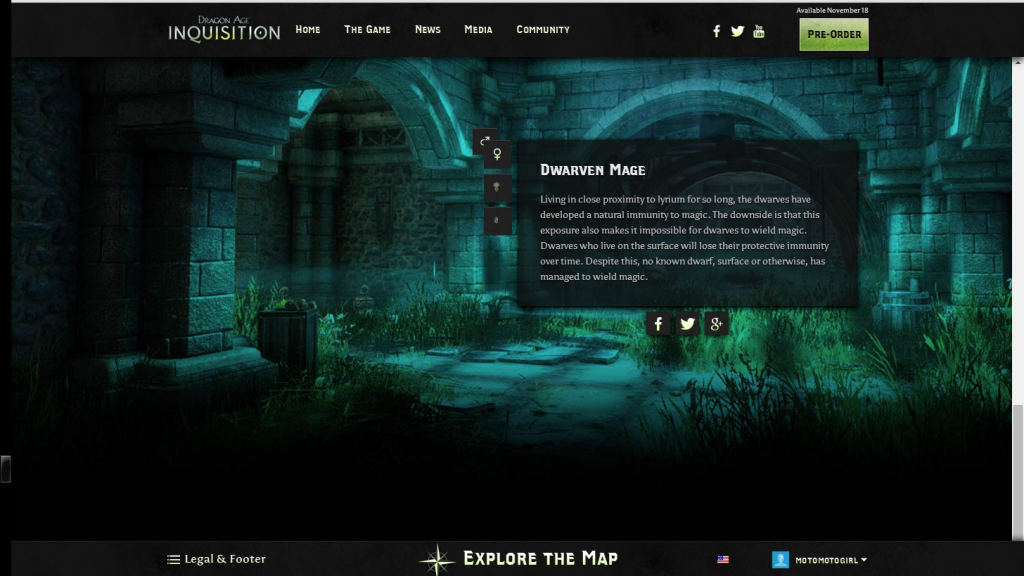The image size is (1024, 576).
Task: Go to the News section
Action: (427, 30)
